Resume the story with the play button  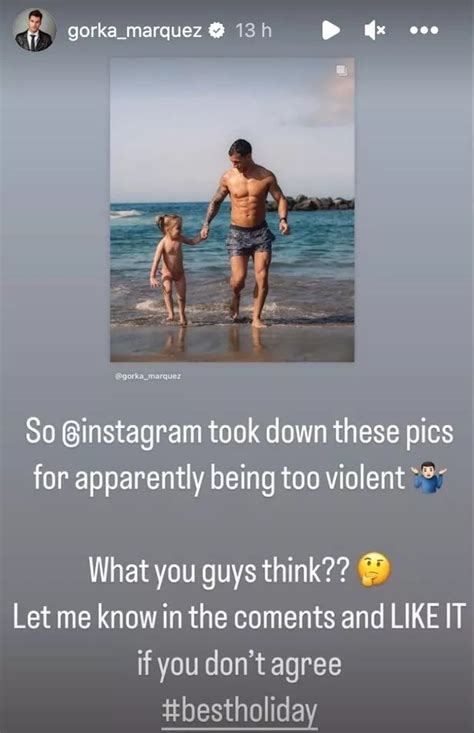tap(330, 30)
